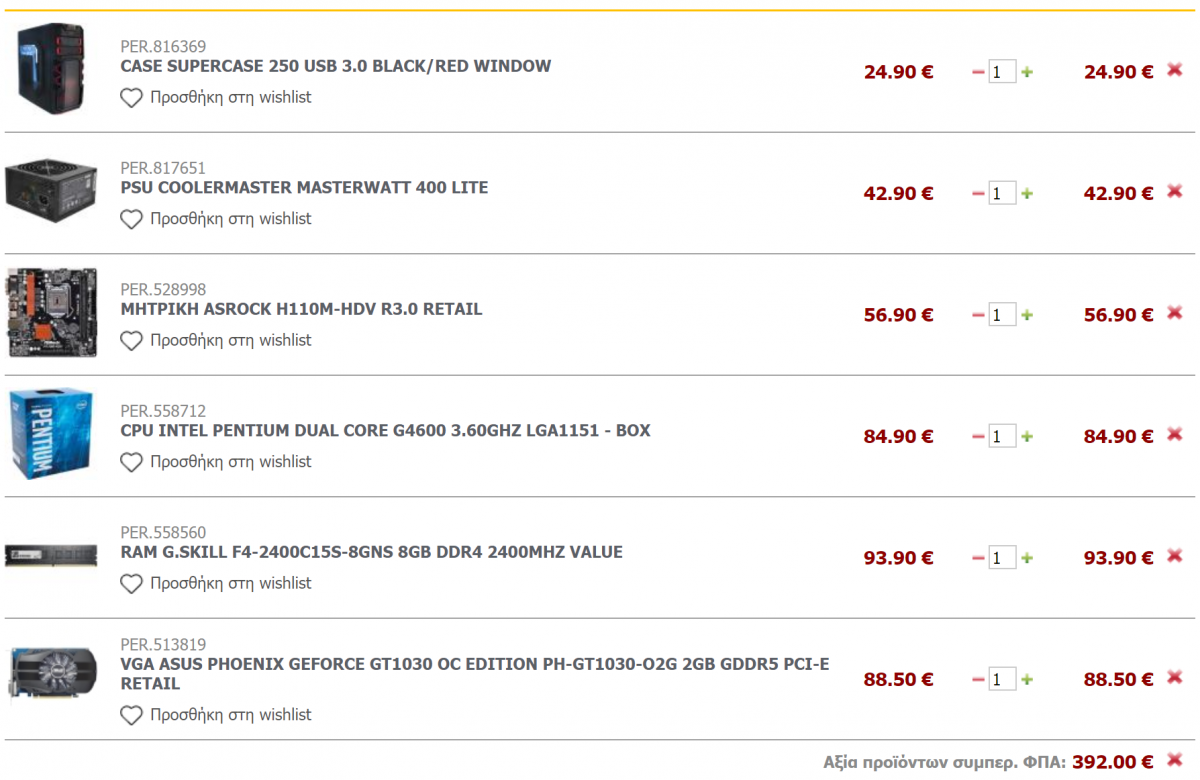
Task: Open the PSU Coolermaster thumbnail image
Action: 51,193
